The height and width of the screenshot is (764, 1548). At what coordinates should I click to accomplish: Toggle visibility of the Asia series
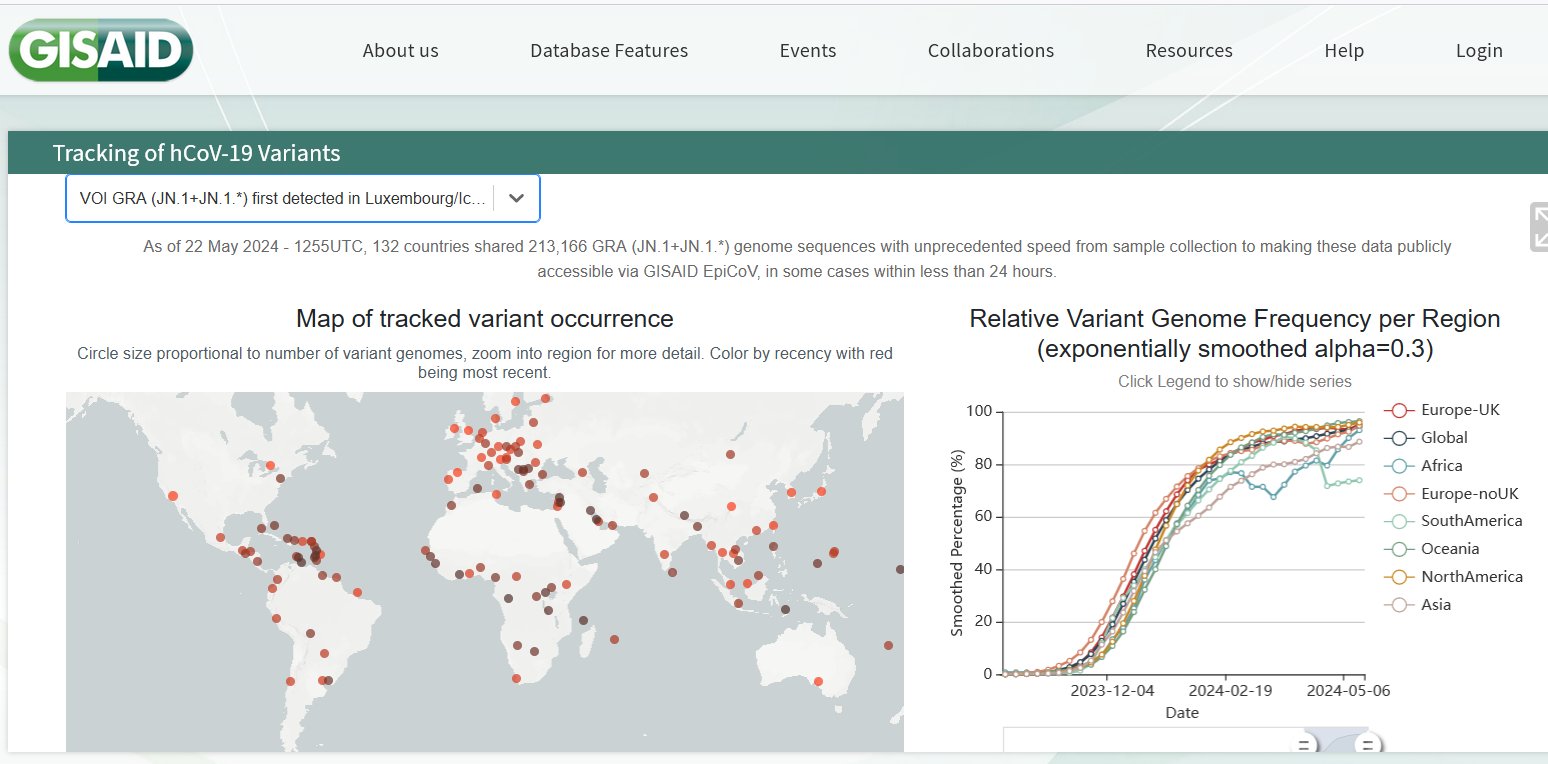(x=1399, y=605)
